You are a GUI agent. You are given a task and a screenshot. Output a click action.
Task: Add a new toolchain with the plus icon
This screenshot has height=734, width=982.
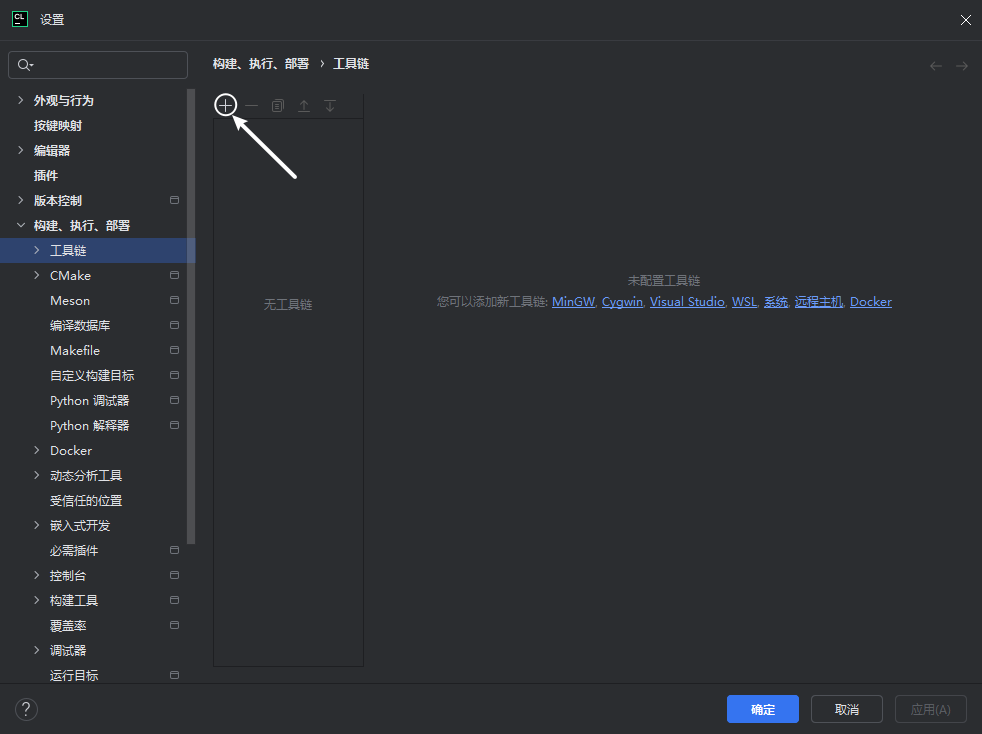tap(225, 104)
